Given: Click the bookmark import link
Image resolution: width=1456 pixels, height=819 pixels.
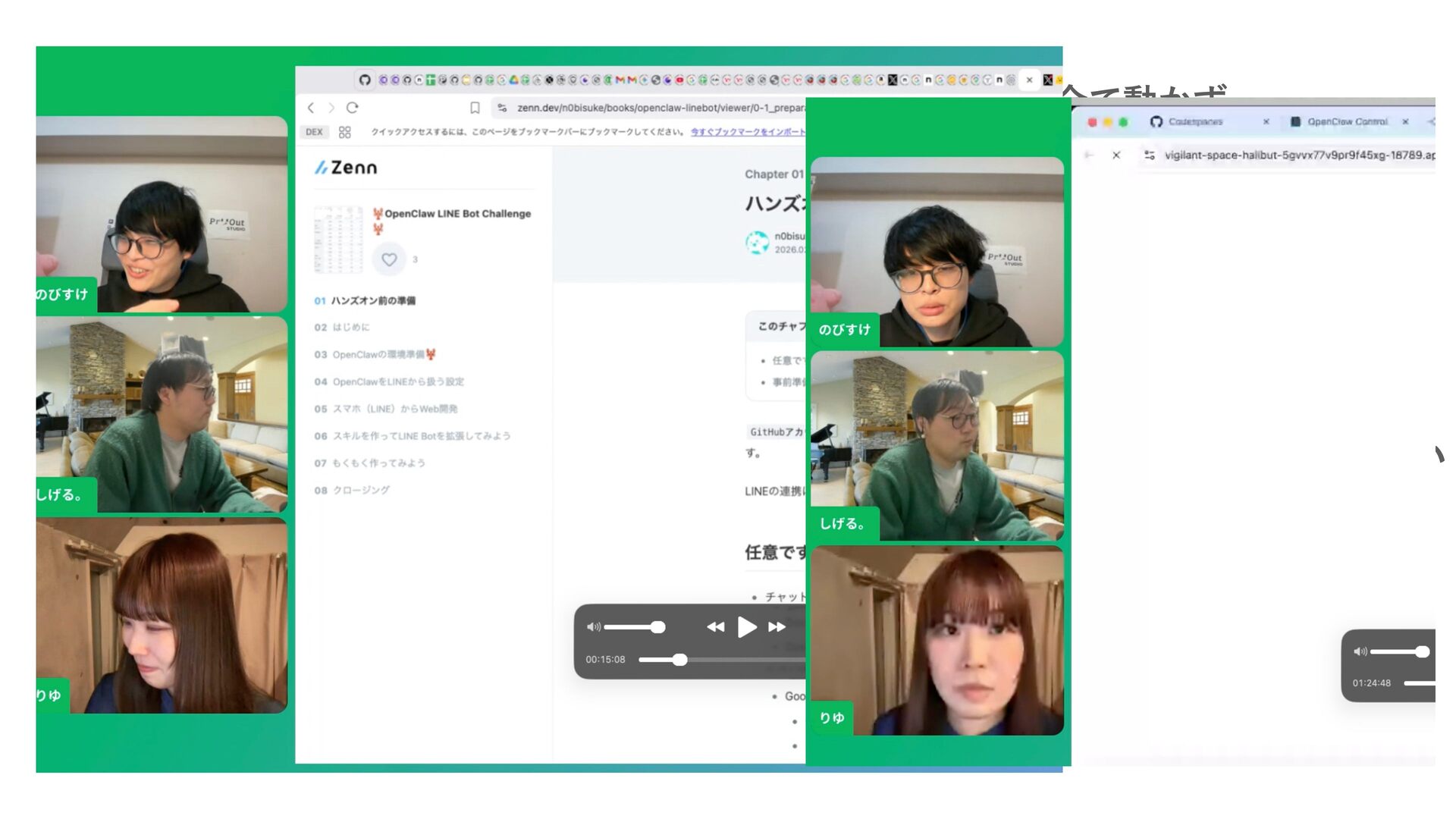Looking at the screenshot, I should click(747, 132).
